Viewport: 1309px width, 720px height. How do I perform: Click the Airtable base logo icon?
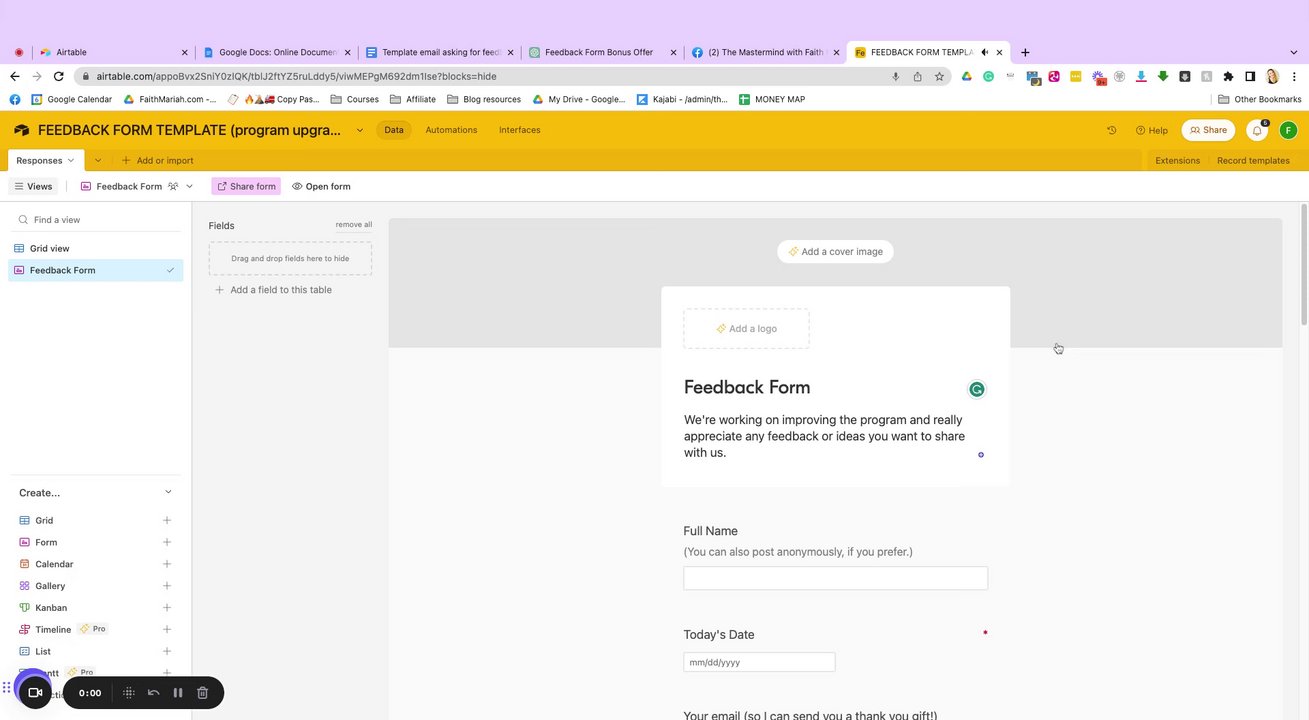pos(21,130)
